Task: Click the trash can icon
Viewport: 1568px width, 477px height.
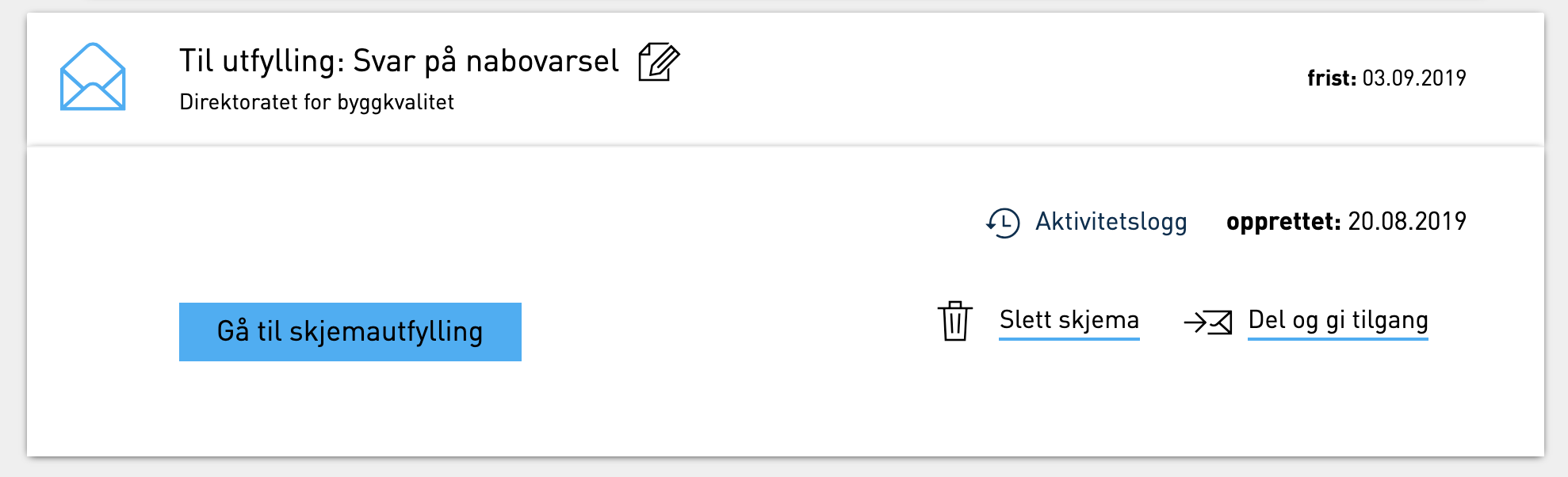Action: [x=955, y=321]
